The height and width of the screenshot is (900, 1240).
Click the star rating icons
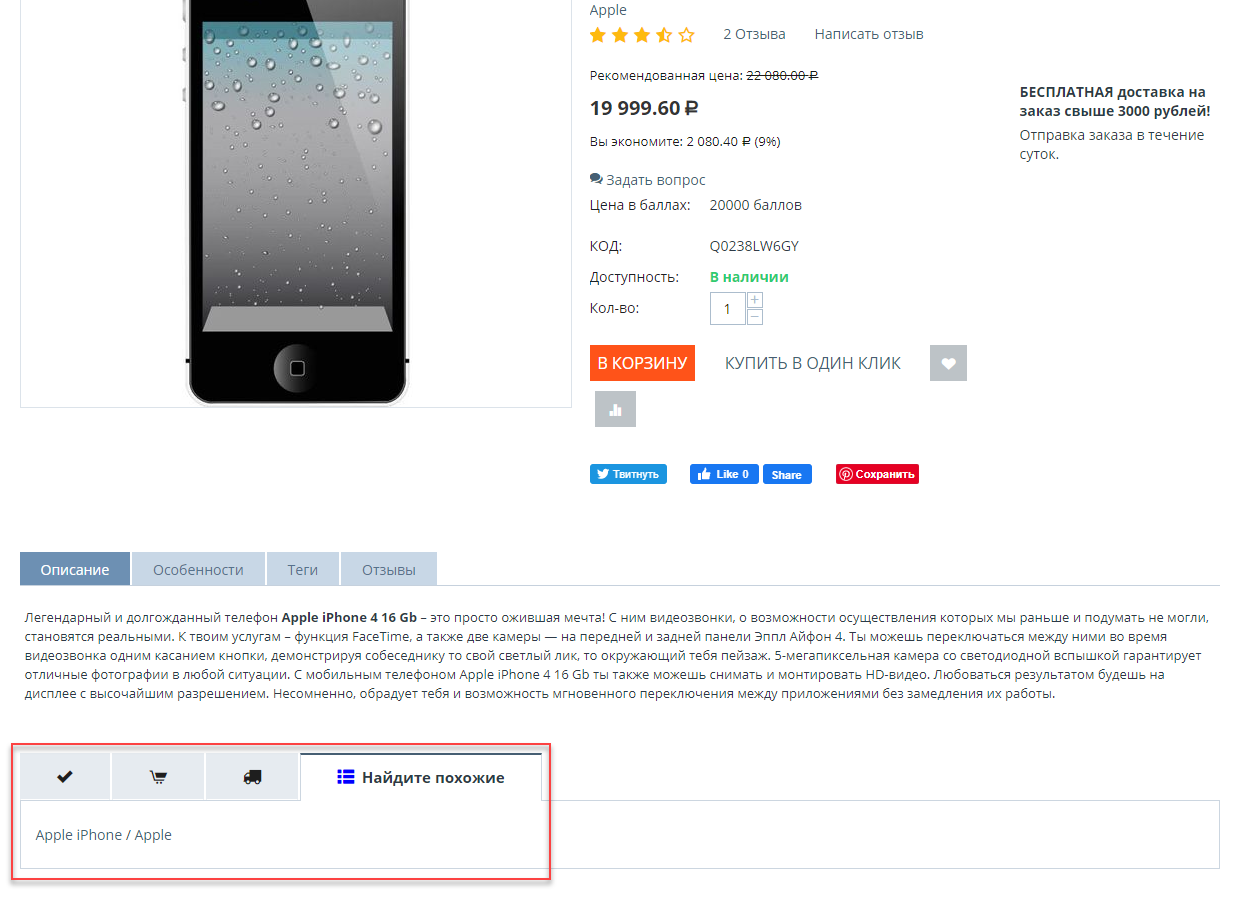coord(642,35)
